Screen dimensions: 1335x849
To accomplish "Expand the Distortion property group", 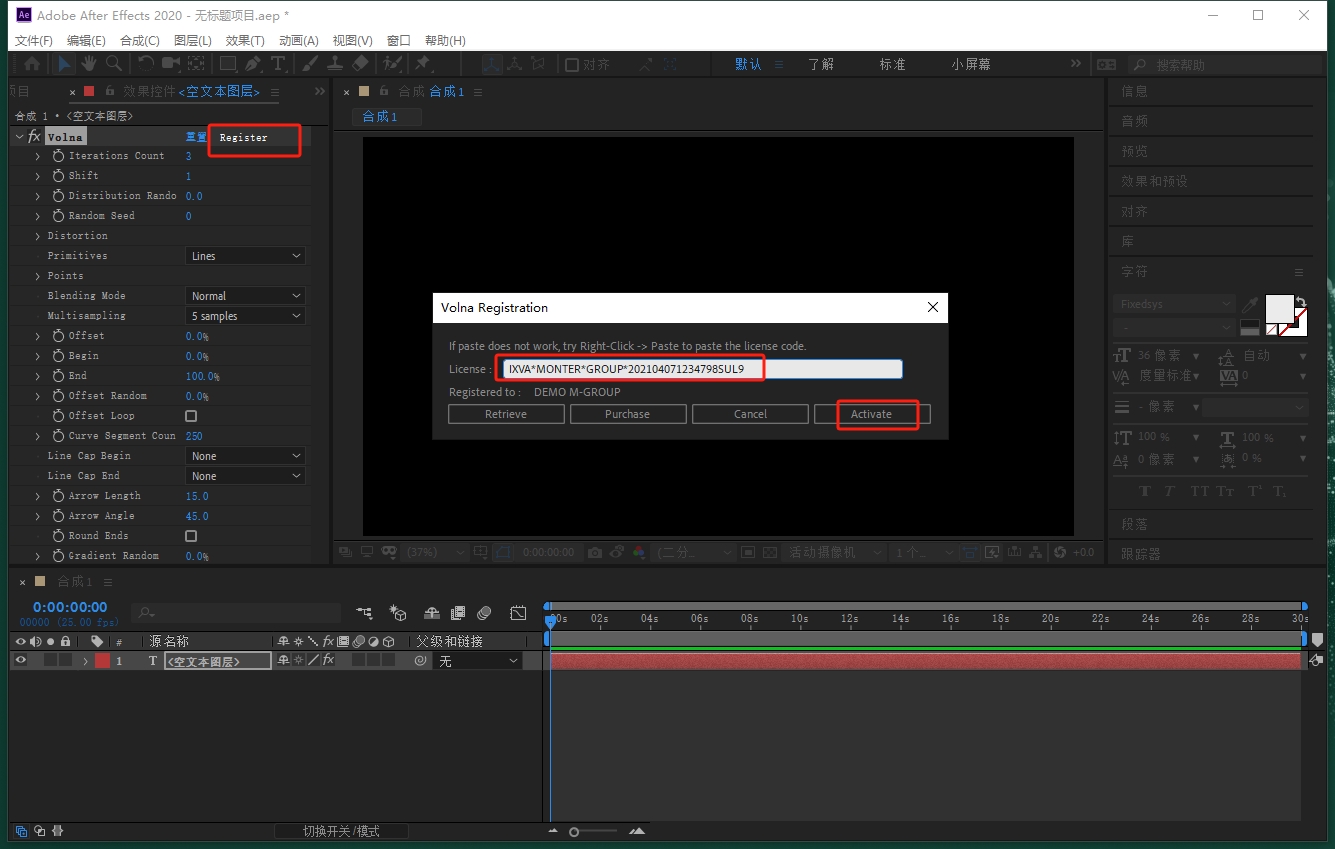I will point(38,236).
